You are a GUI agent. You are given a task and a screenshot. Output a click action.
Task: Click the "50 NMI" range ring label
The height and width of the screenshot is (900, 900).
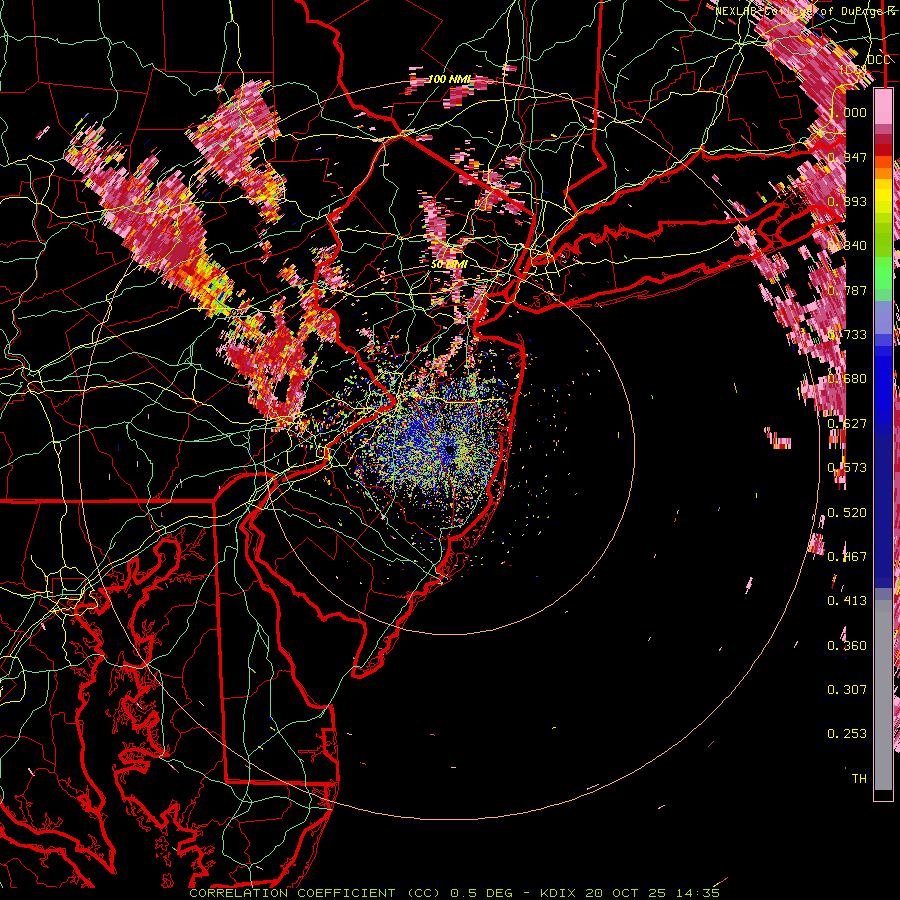(x=448, y=264)
